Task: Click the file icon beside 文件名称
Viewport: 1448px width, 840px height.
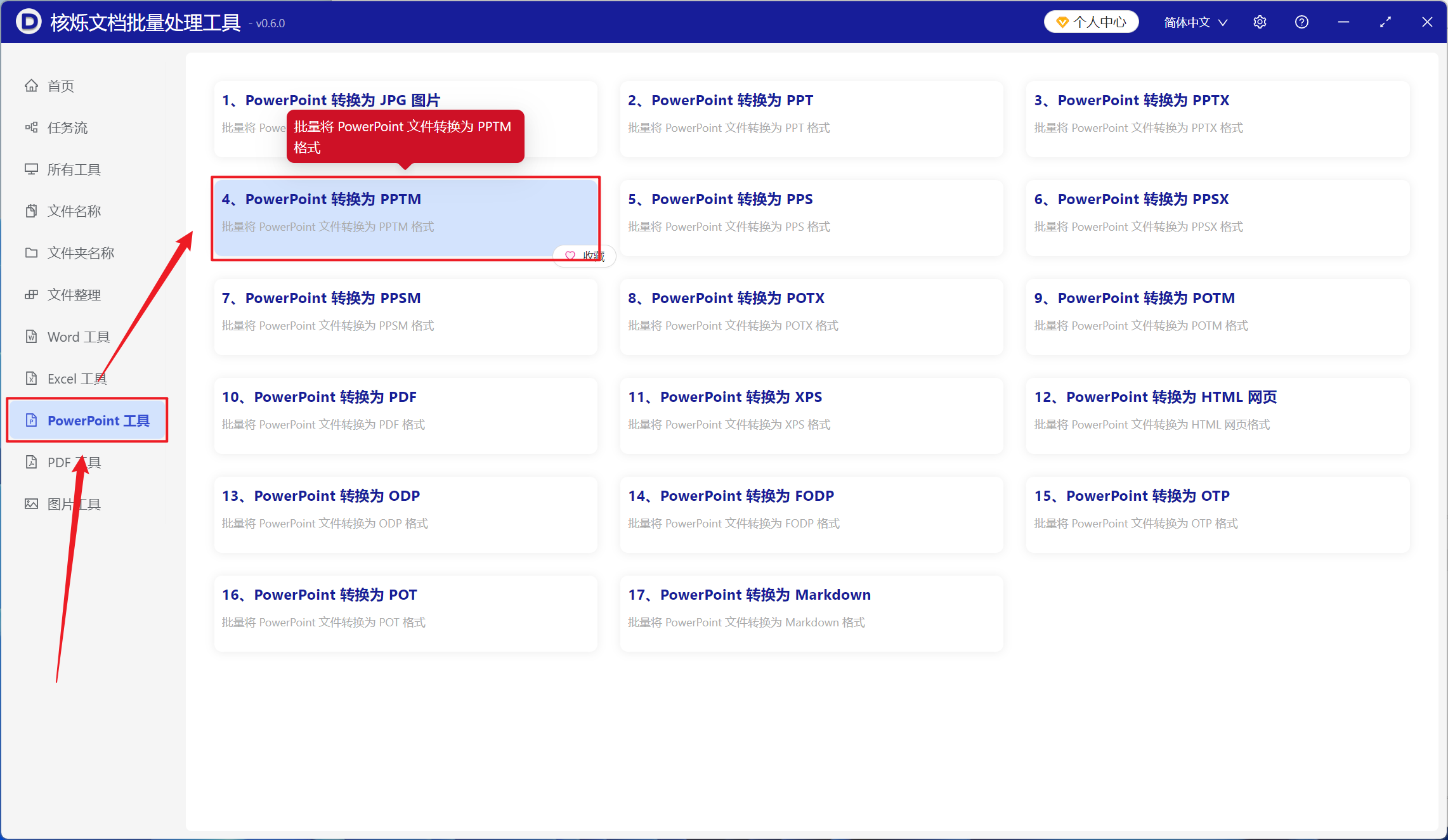Action: [31, 211]
